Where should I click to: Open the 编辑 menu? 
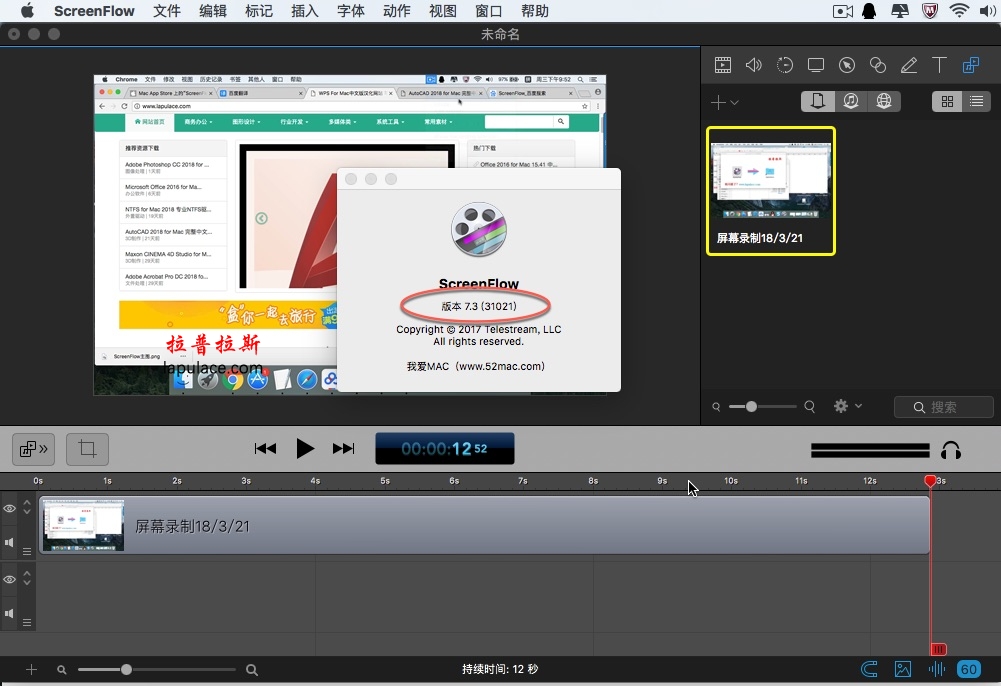coord(213,11)
